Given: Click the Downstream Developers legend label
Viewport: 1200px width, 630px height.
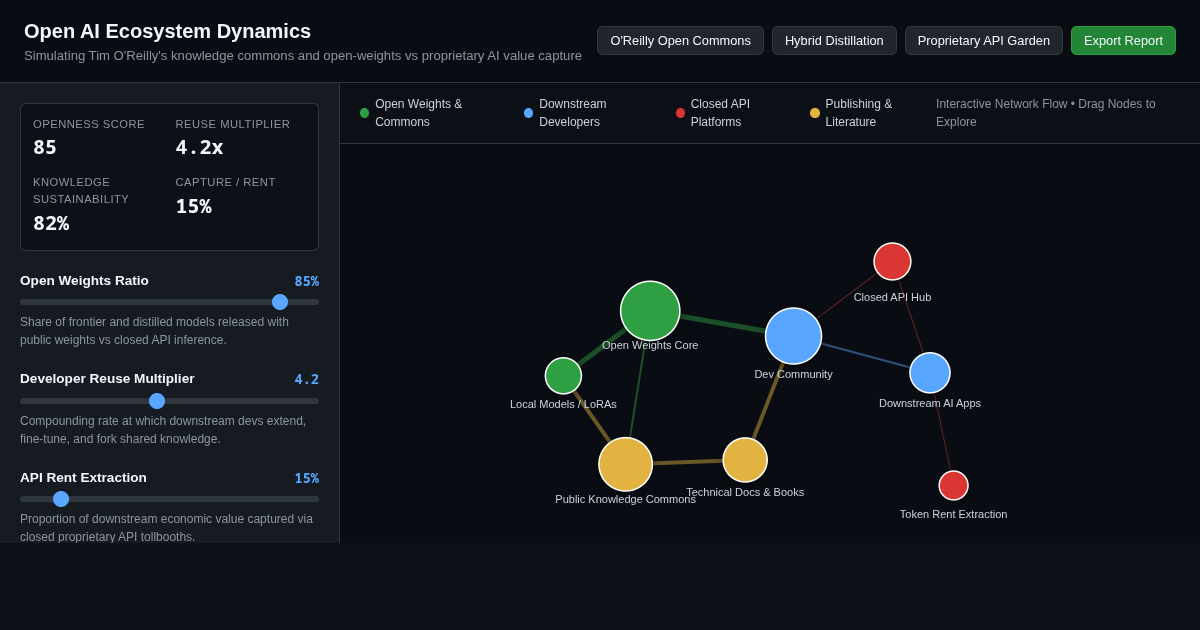Looking at the screenshot, I should 573,113.
